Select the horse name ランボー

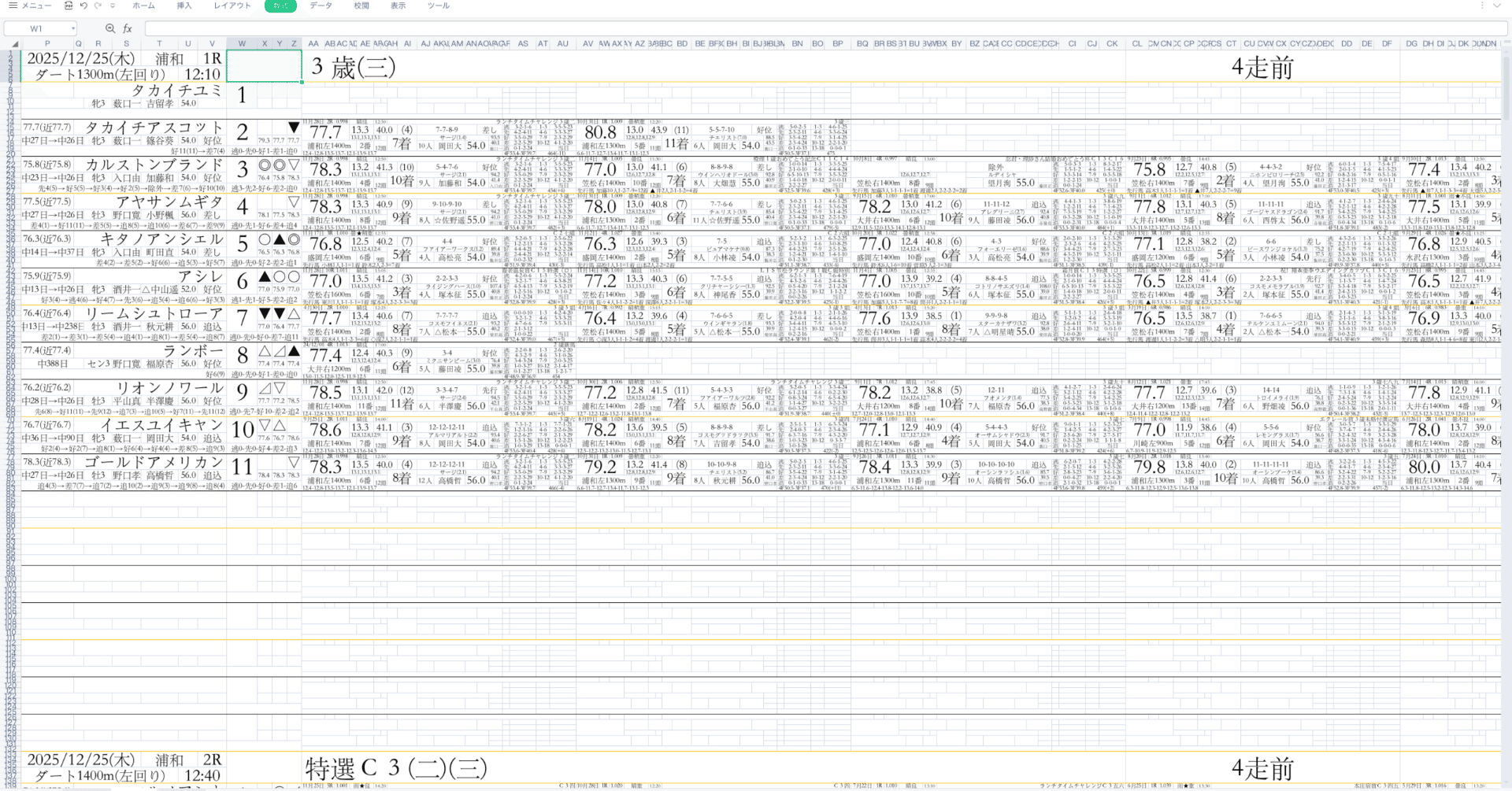[x=193, y=351]
